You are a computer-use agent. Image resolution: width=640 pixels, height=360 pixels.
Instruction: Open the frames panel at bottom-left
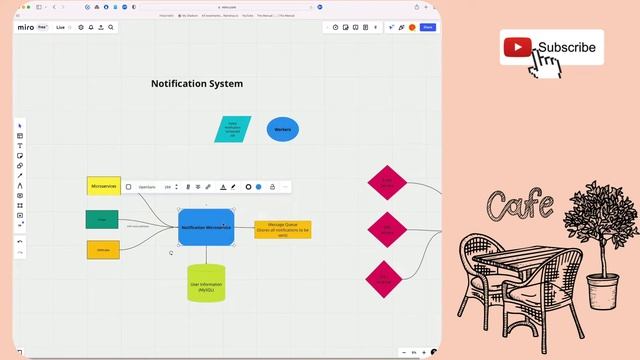pyautogui.click(x=20, y=351)
